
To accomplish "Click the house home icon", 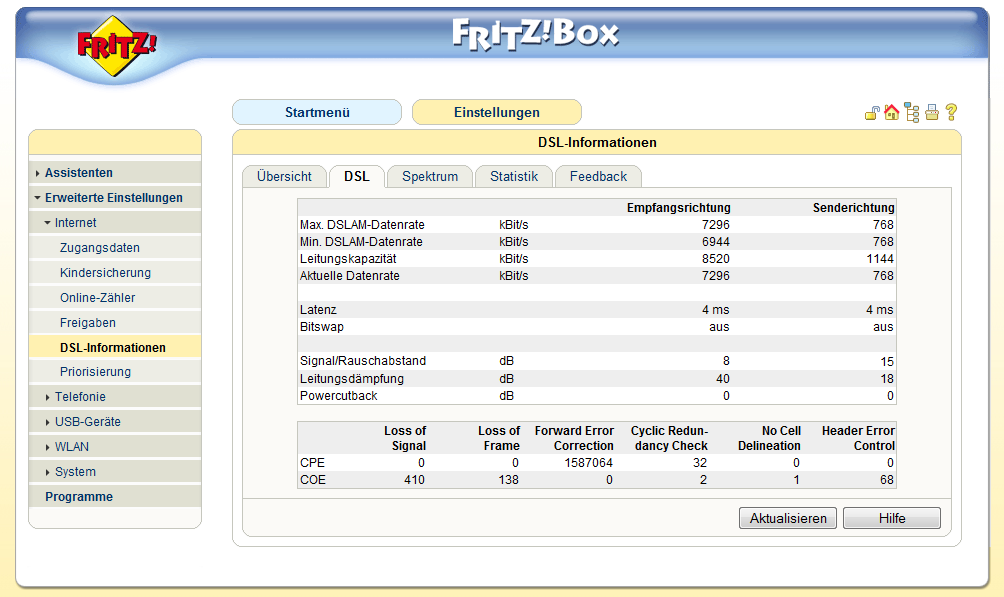I will coord(891,113).
